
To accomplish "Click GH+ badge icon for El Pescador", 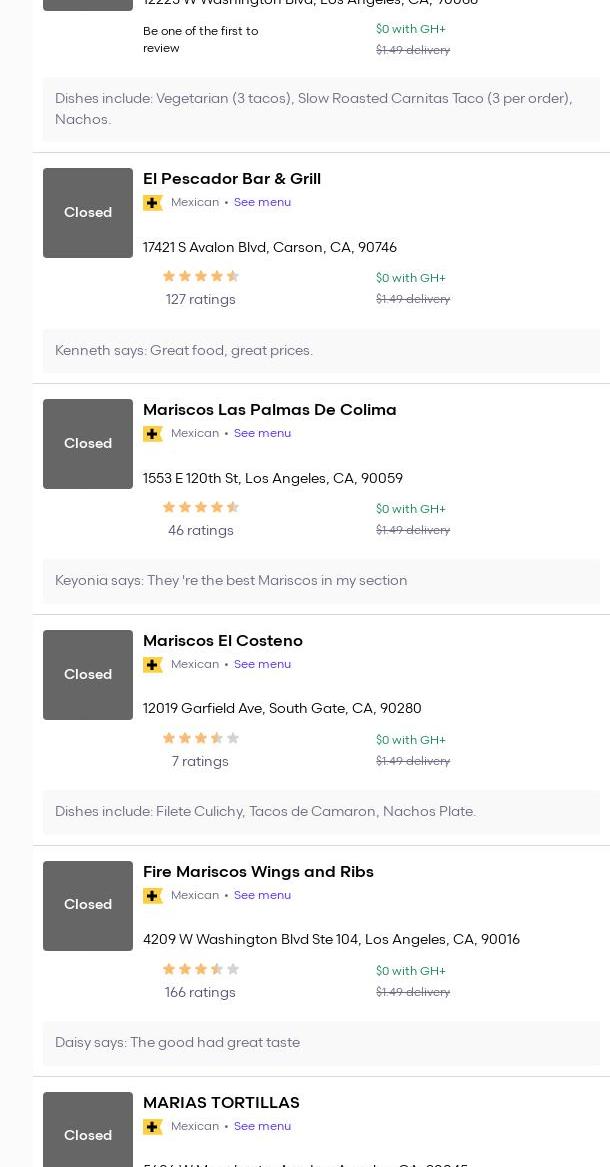I will (153, 203).
